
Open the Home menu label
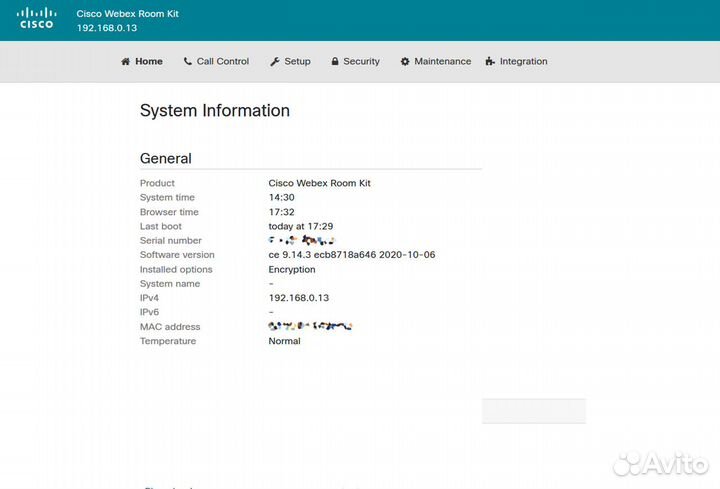click(149, 61)
